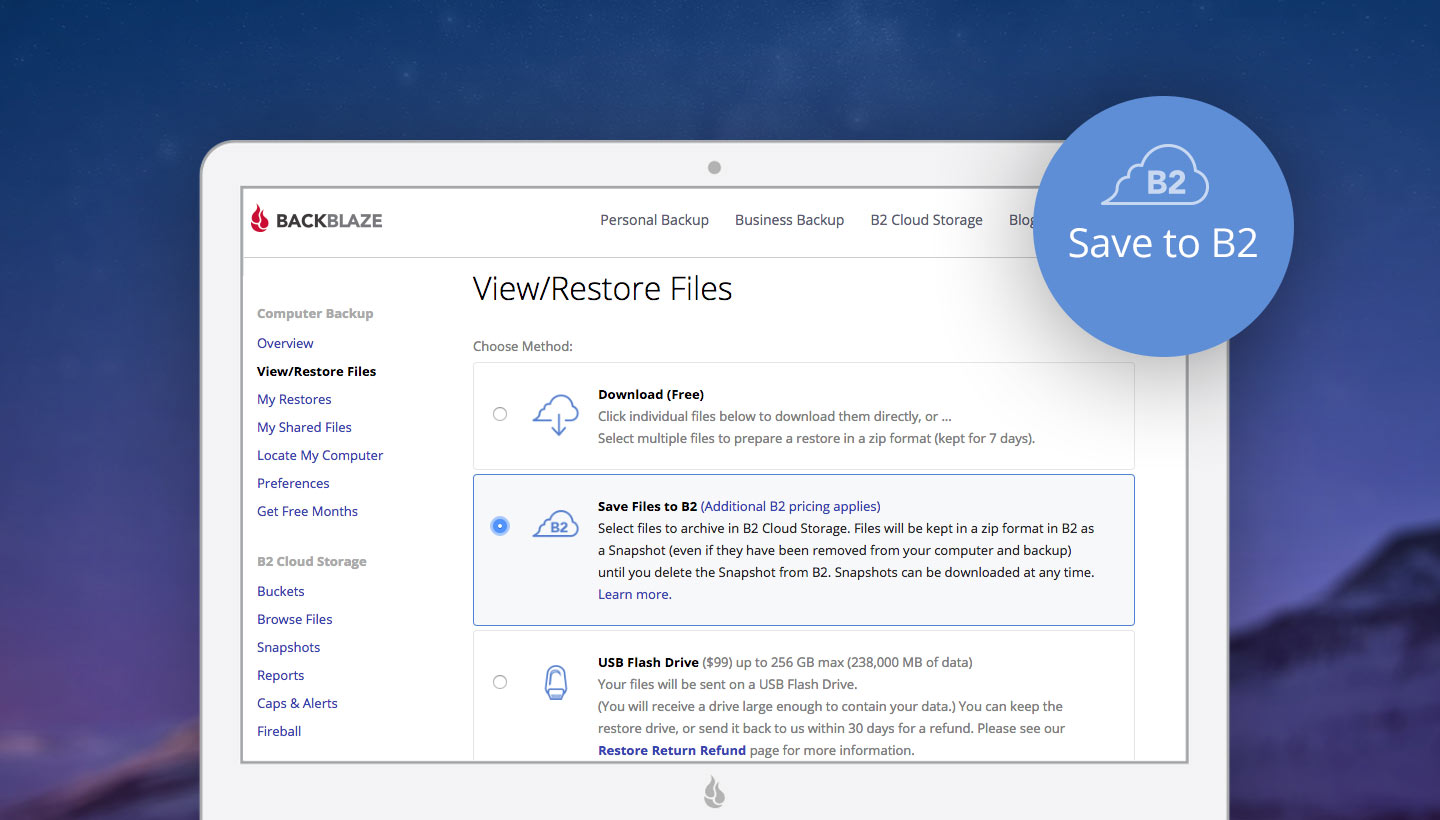Click the Learn more link
The height and width of the screenshot is (820, 1440).
click(x=635, y=594)
